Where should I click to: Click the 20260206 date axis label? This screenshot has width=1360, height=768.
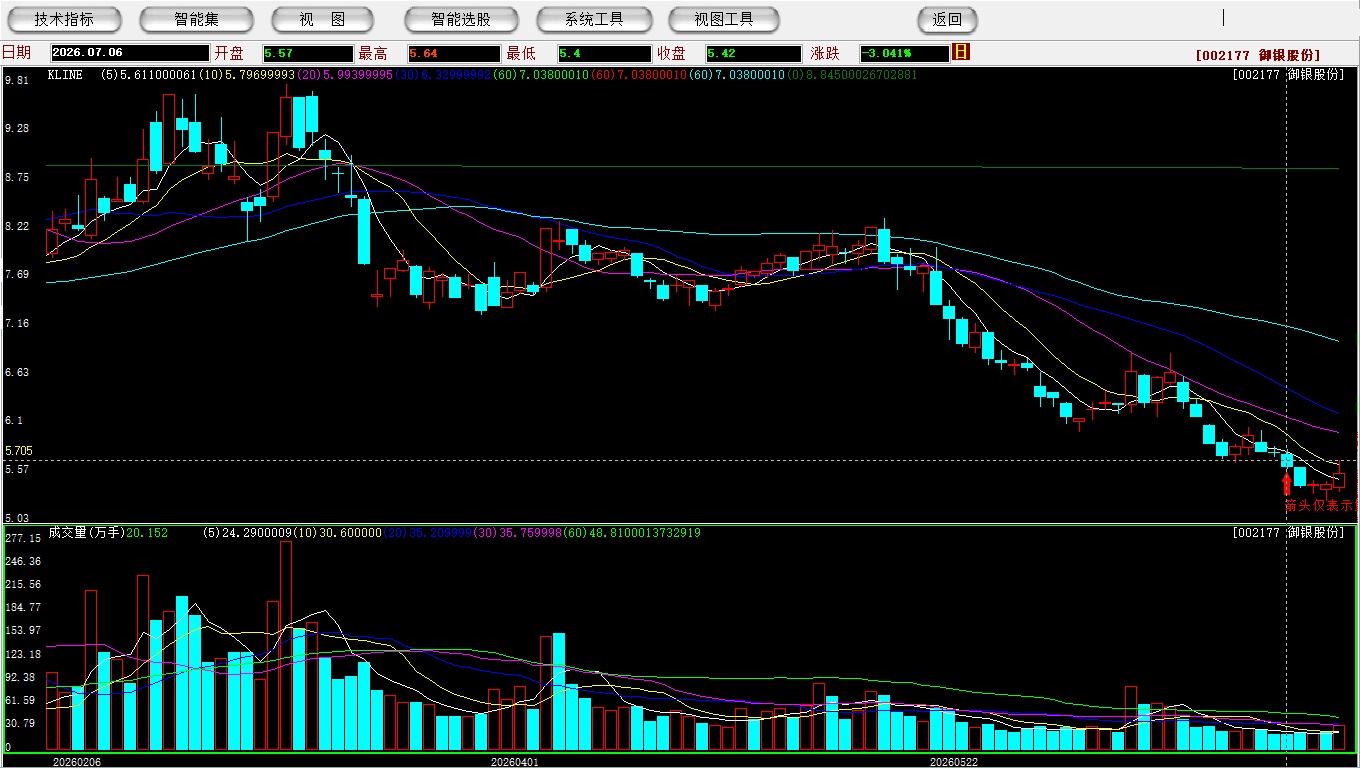pos(76,762)
